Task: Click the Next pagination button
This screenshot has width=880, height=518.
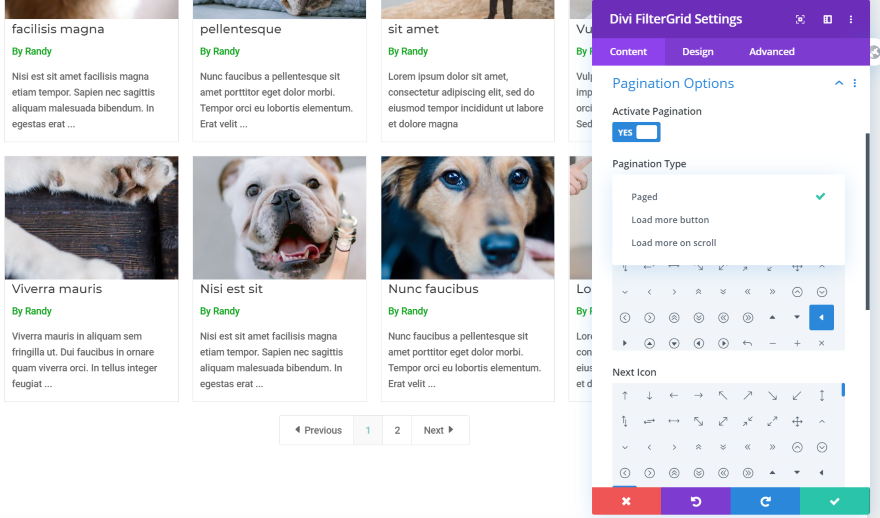Action: tap(440, 430)
